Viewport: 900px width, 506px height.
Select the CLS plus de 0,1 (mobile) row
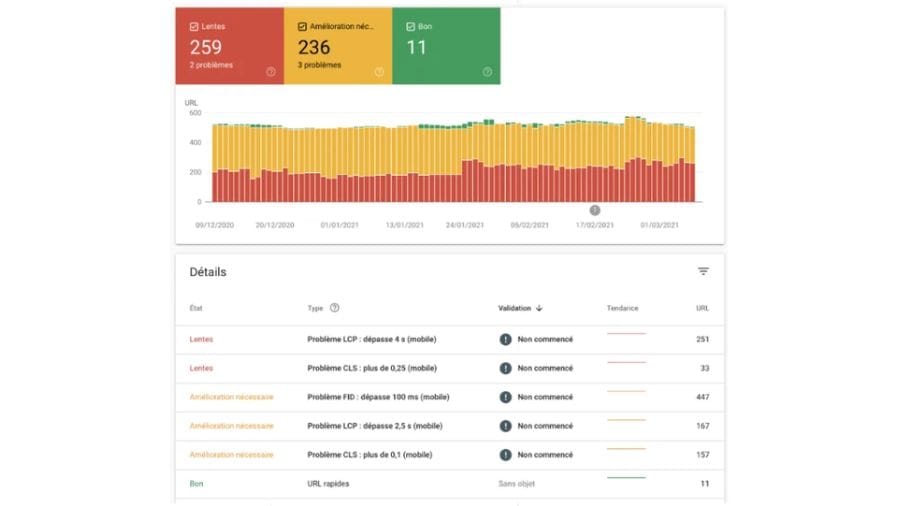point(450,455)
